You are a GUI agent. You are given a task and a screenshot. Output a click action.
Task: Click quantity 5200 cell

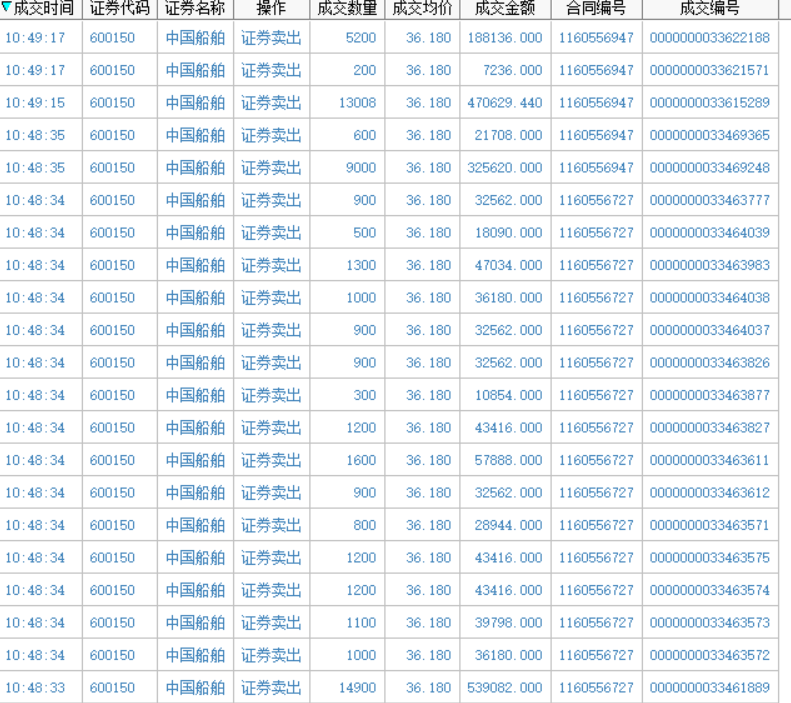[x=361, y=38]
